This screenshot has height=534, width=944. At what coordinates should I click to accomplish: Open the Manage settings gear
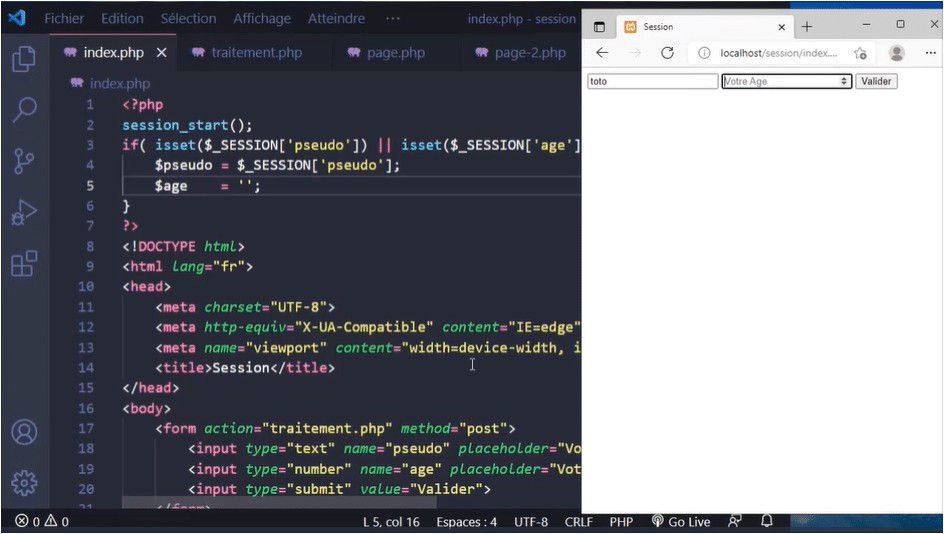pos(24,482)
